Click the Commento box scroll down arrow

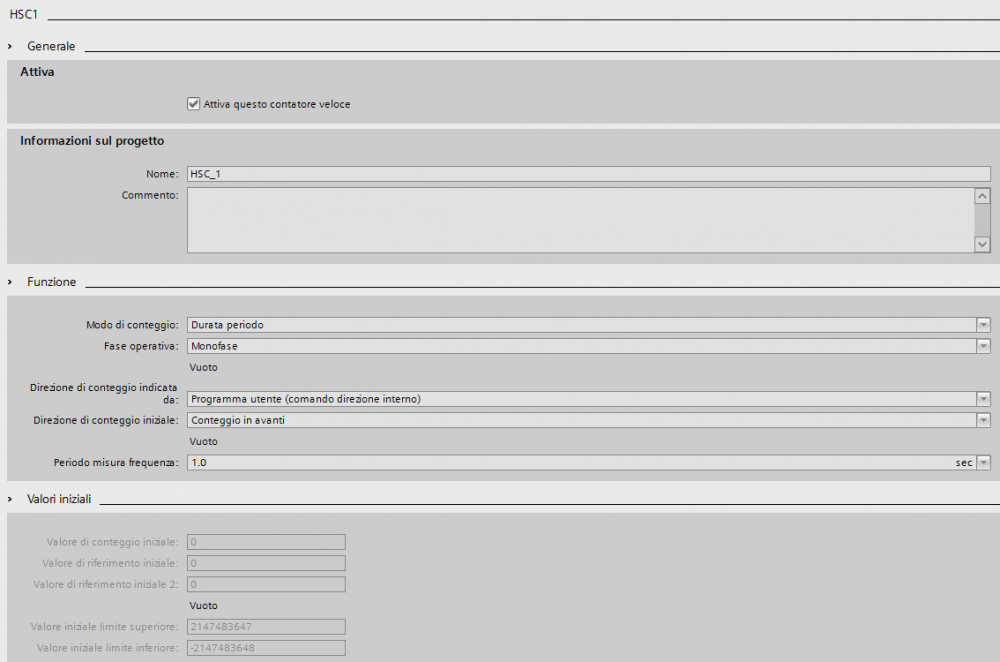click(982, 244)
